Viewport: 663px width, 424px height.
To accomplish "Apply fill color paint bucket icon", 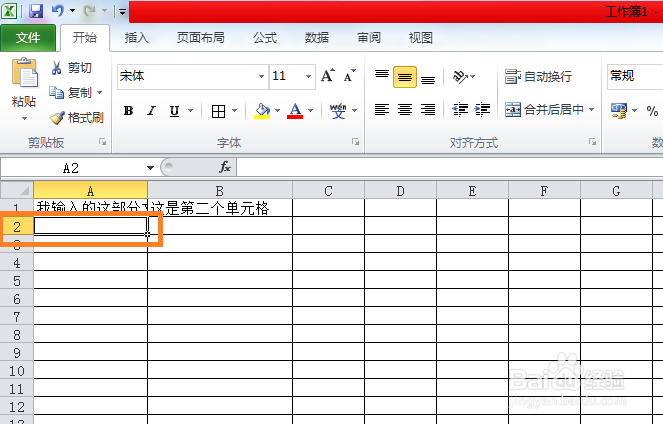I will [x=262, y=111].
